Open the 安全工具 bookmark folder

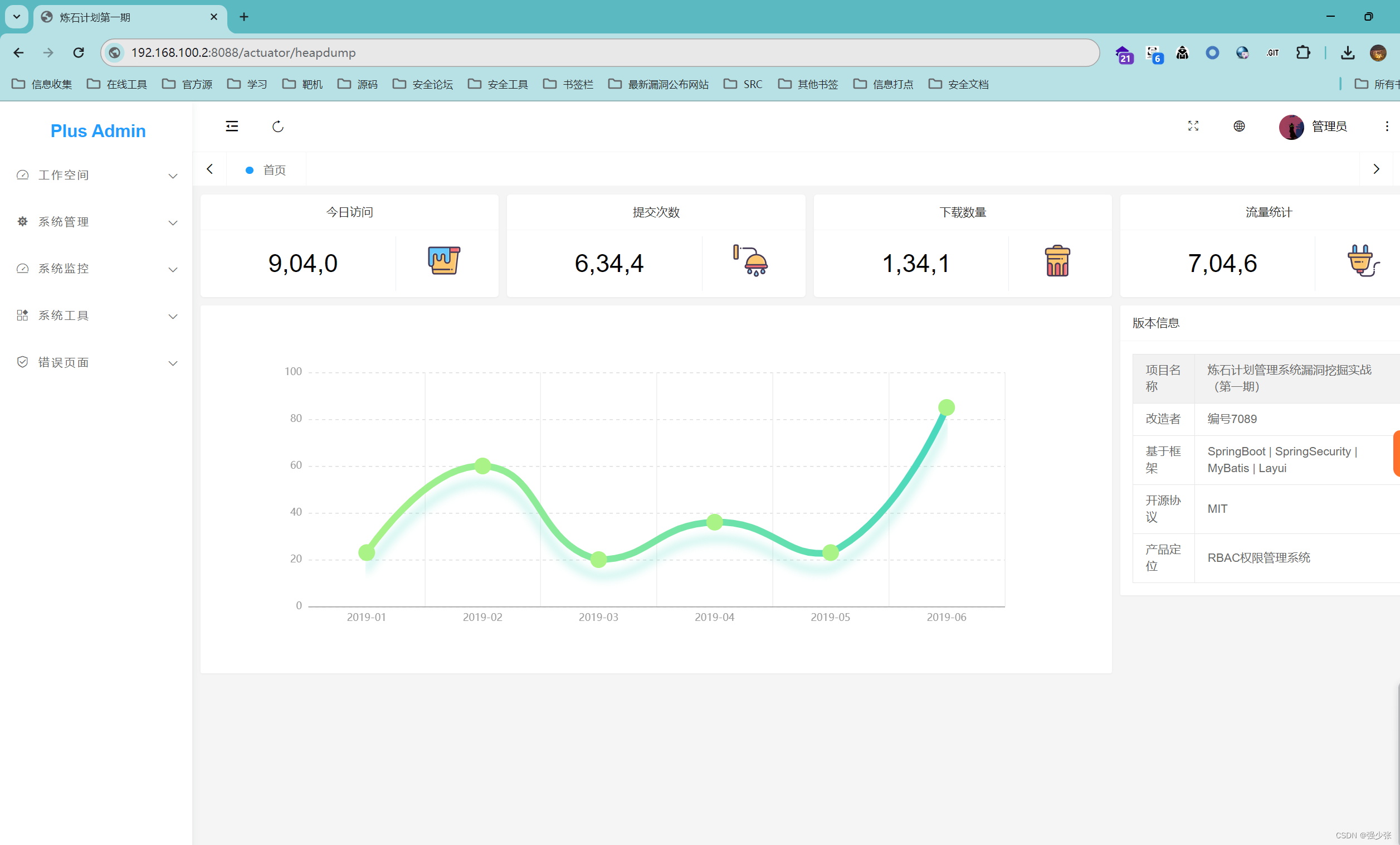497,84
